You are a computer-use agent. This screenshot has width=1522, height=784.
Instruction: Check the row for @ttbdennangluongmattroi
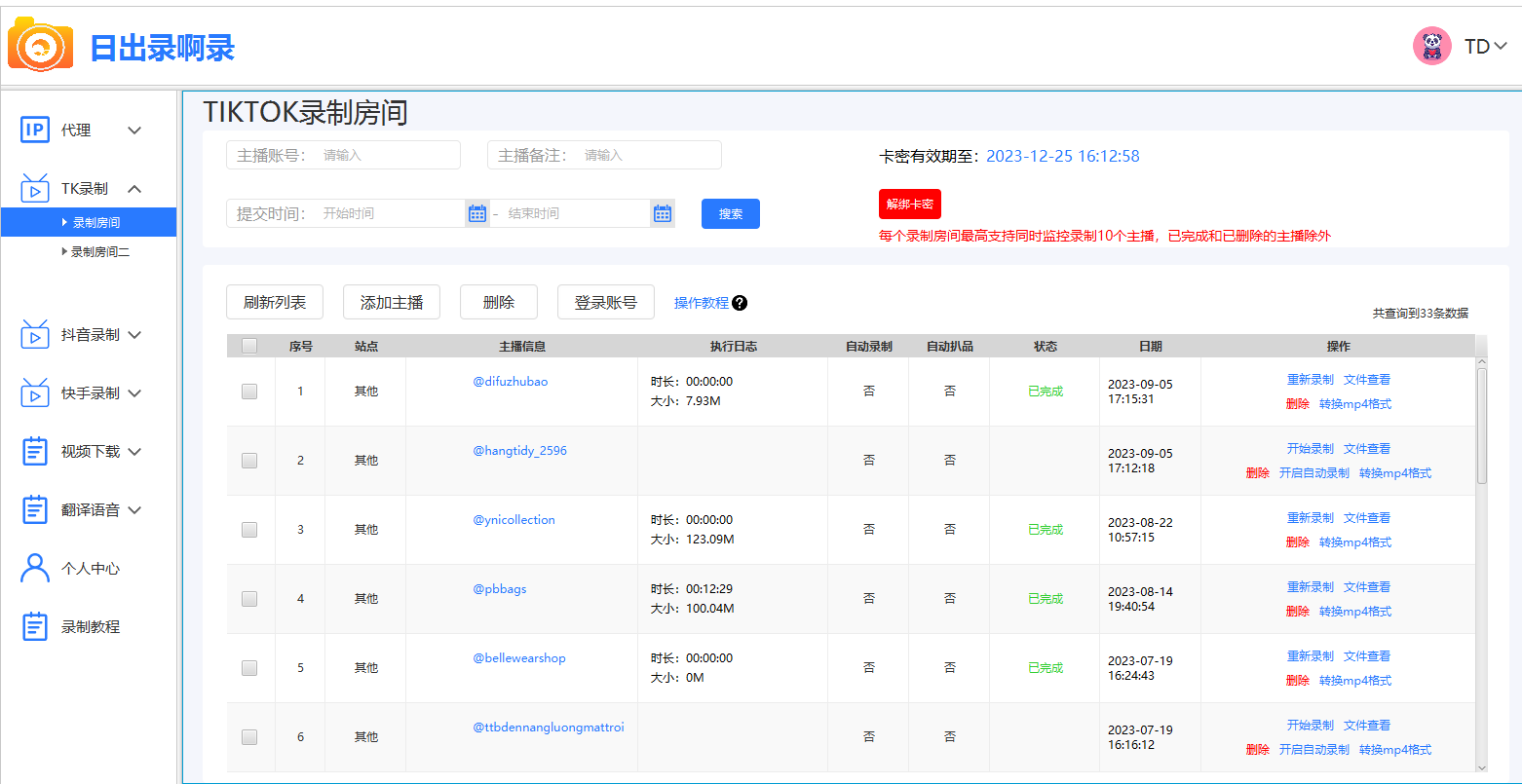coord(249,737)
